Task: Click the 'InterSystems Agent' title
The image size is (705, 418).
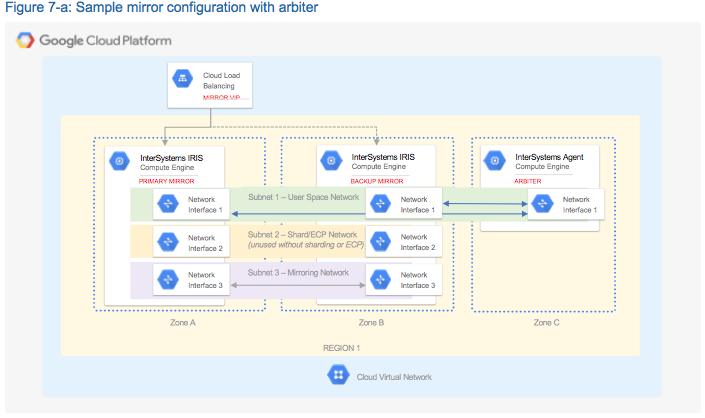Action: [x=549, y=157]
